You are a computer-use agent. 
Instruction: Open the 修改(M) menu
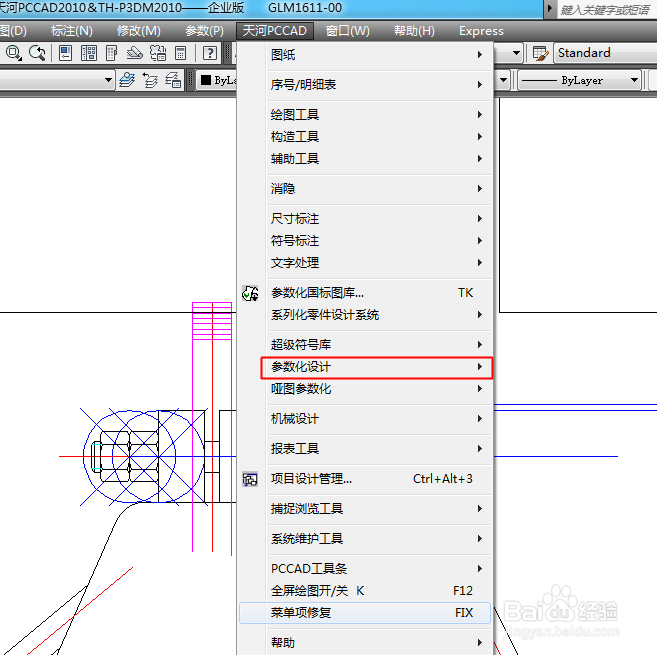click(x=139, y=31)
